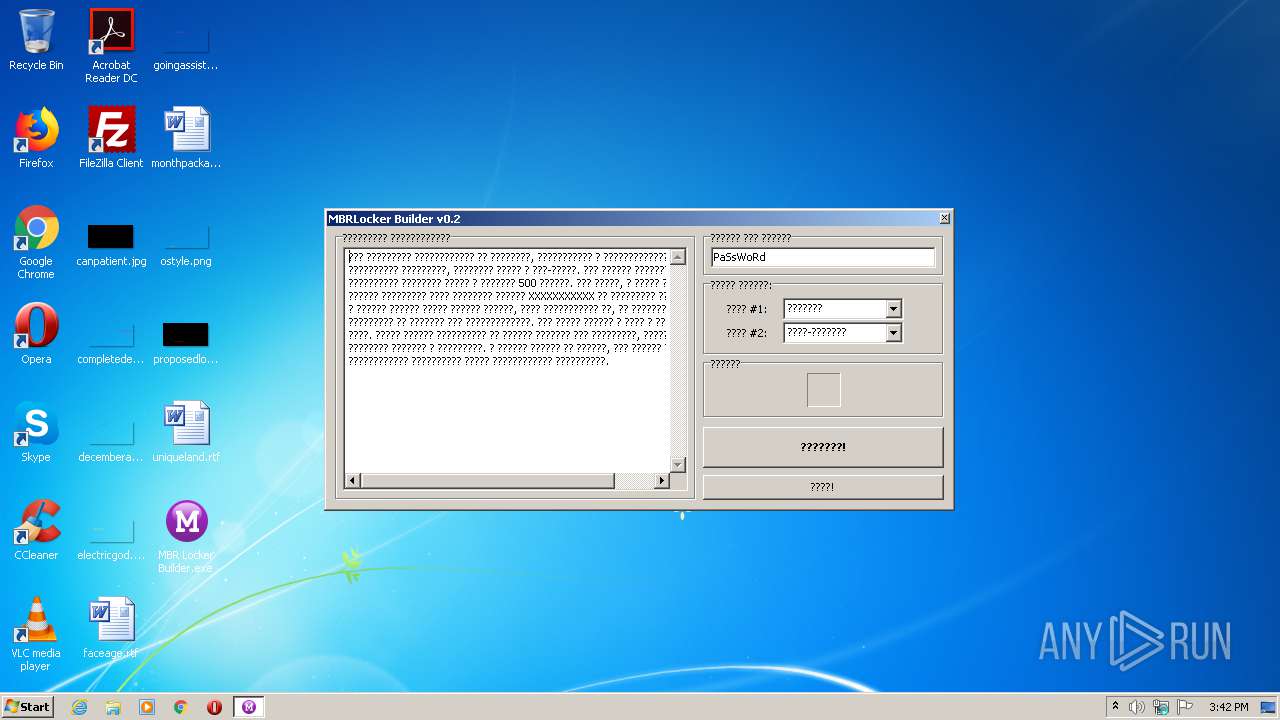Screen dimensions: 1280x720
Task: Open Internet Explorer from the taskbar
Action: point(79,707)
